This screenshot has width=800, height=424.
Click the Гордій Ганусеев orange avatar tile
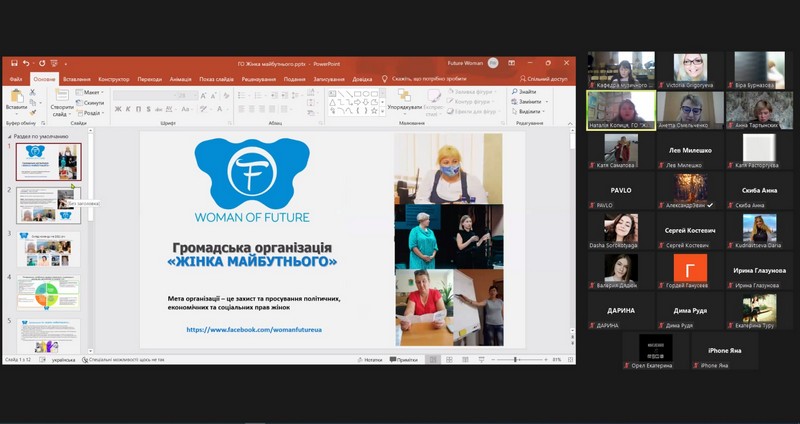(690, 270)
